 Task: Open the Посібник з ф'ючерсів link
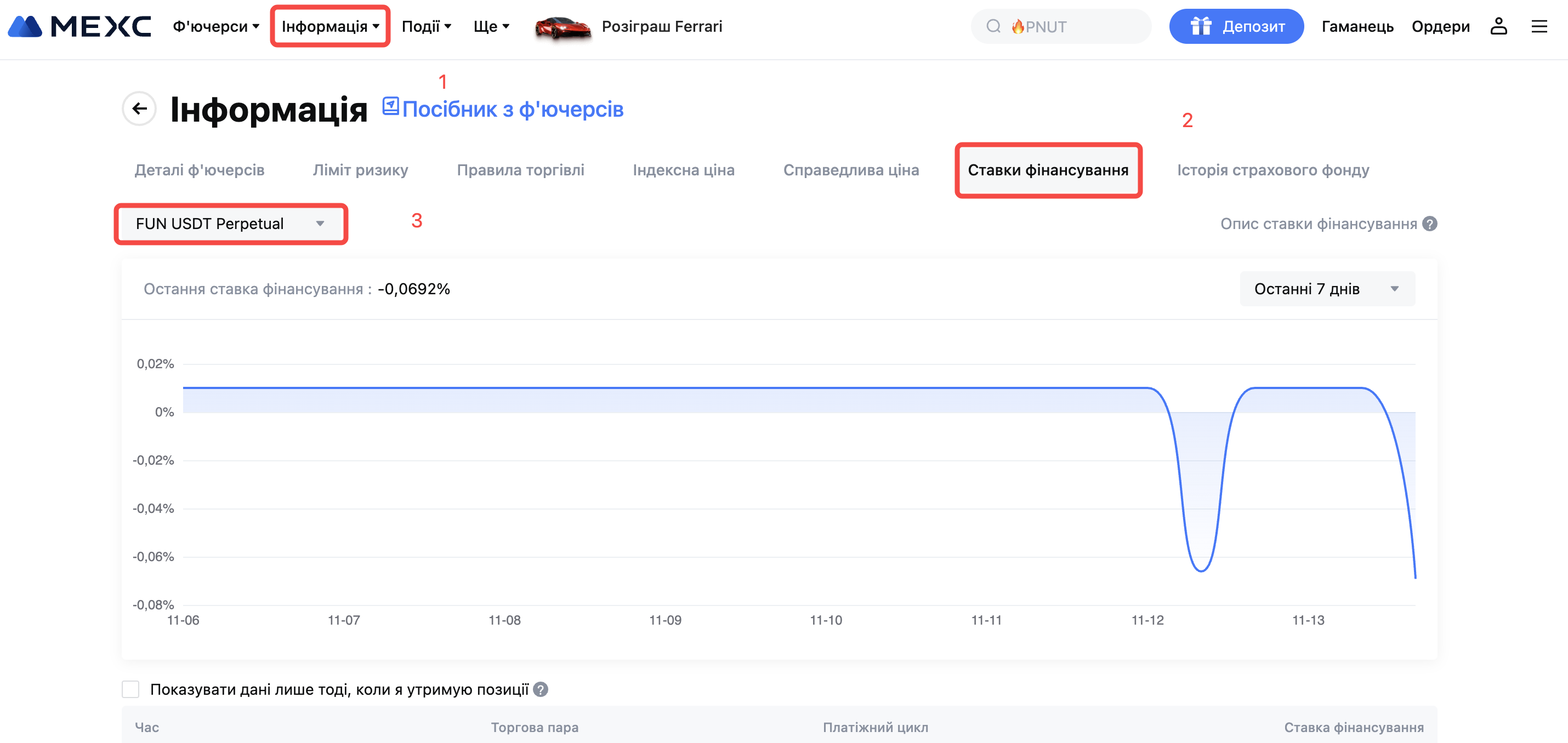pyautogui.click(x=513, y=110)
